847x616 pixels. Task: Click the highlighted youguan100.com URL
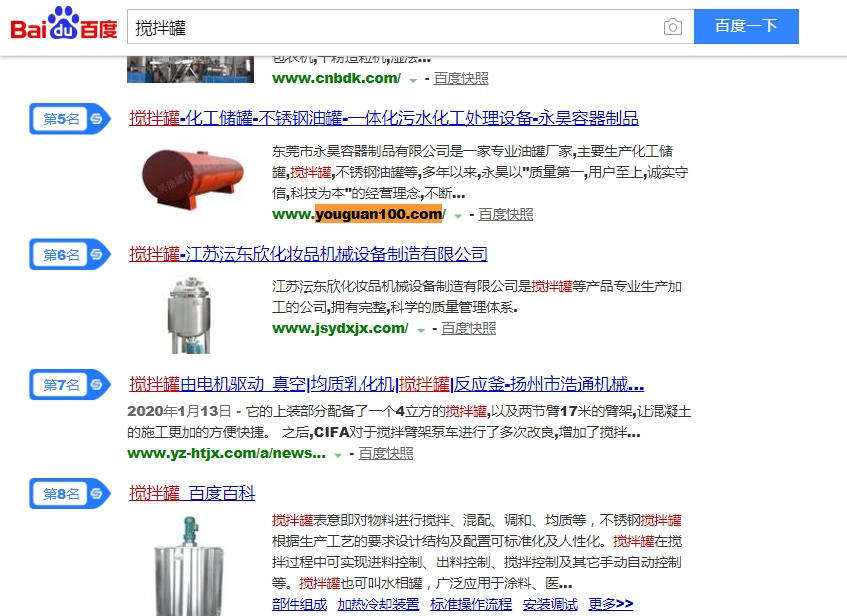379,215
